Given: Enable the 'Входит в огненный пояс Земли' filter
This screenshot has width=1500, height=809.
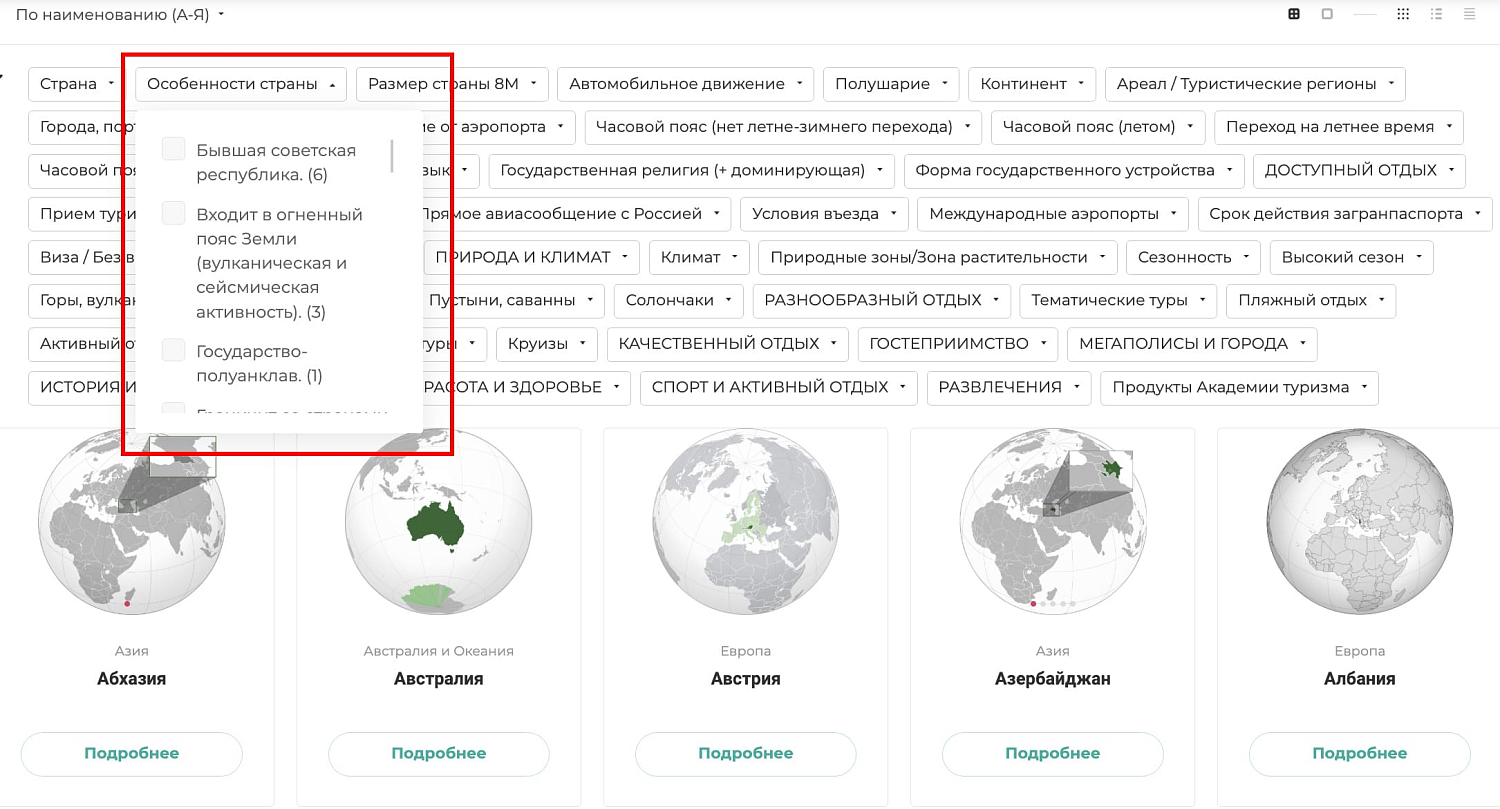Looking at the screenshot, I should pyautogui.click(x=174, y=213).
